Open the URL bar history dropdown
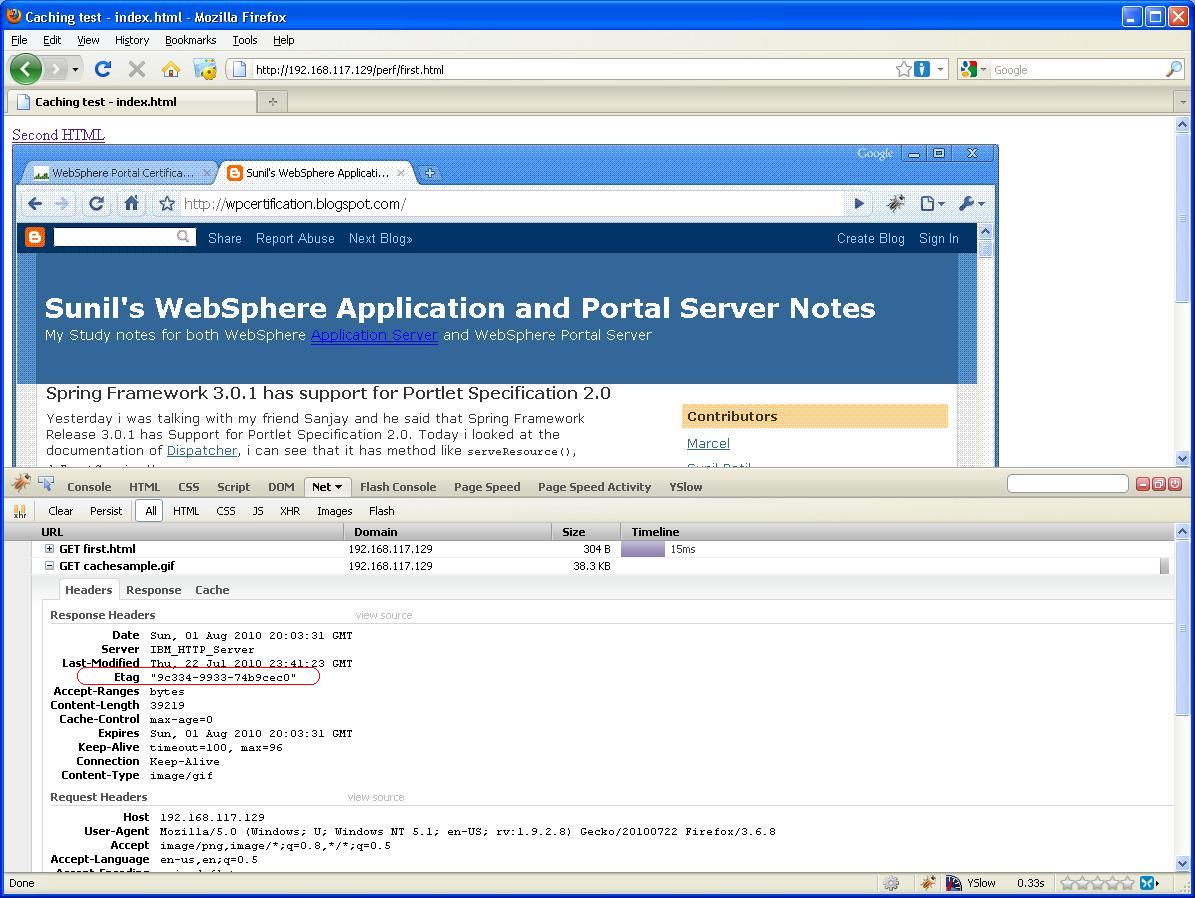 click(x=940, y=69)
